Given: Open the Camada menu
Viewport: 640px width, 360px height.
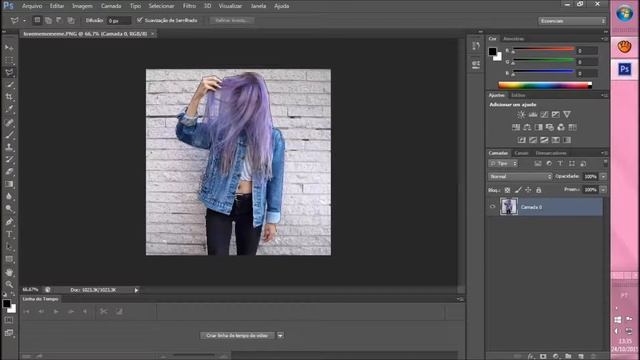Looking at the screenshot, I should 111,6.
